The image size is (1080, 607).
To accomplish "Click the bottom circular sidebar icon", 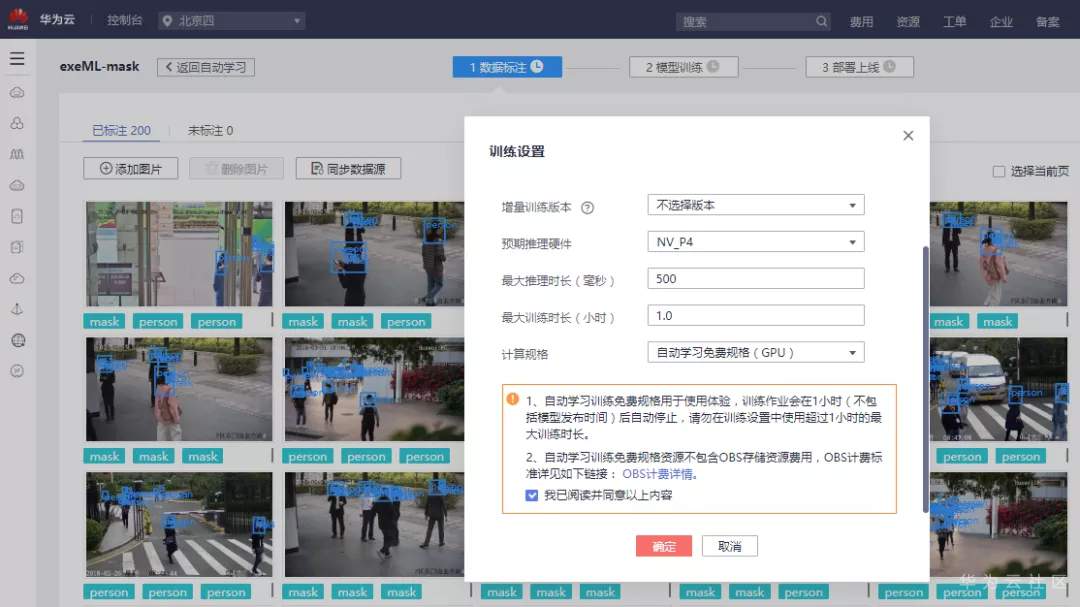I will [17, 371].
